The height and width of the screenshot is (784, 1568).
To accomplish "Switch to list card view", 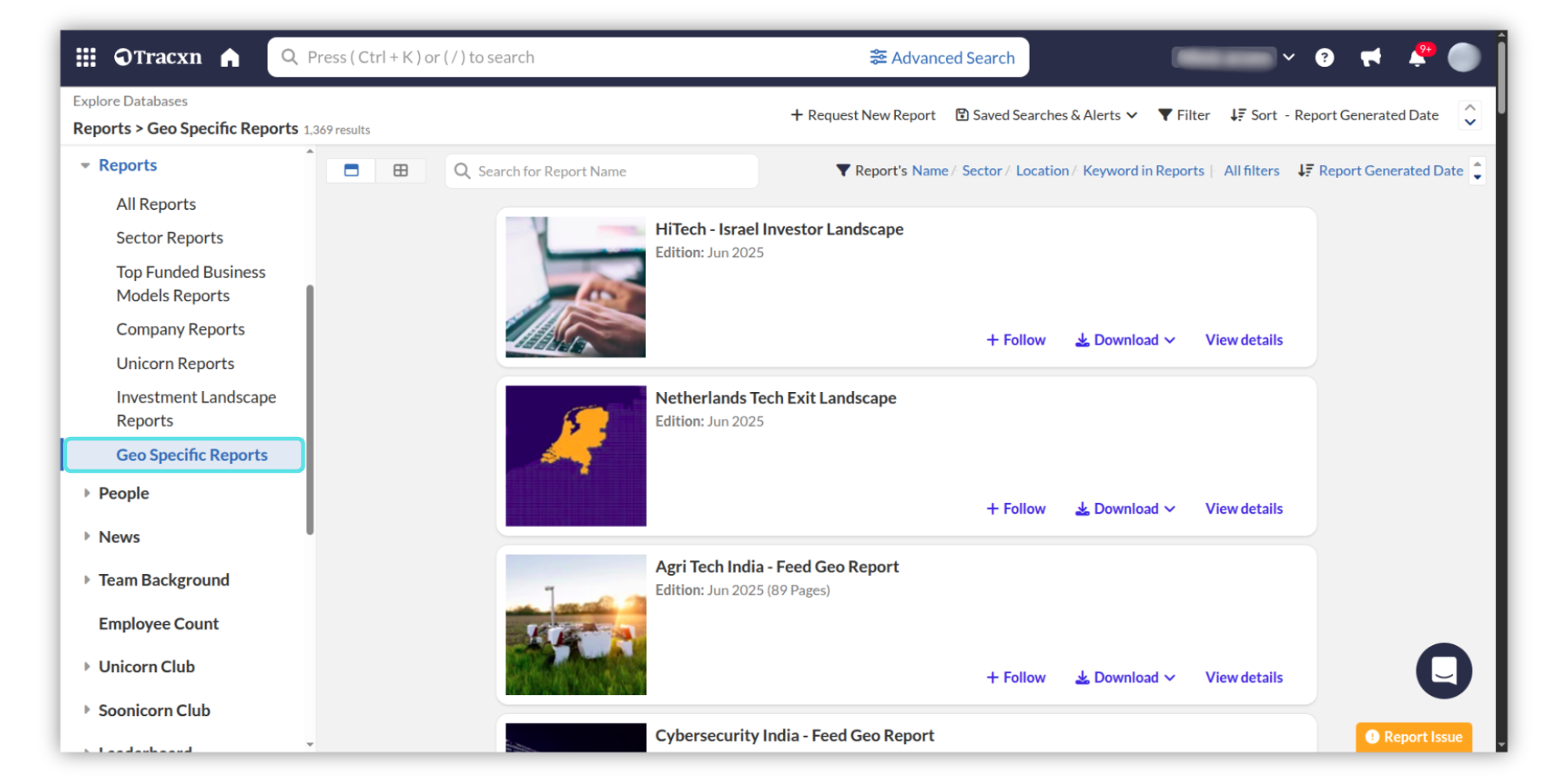I will click(x=351, y=171).
